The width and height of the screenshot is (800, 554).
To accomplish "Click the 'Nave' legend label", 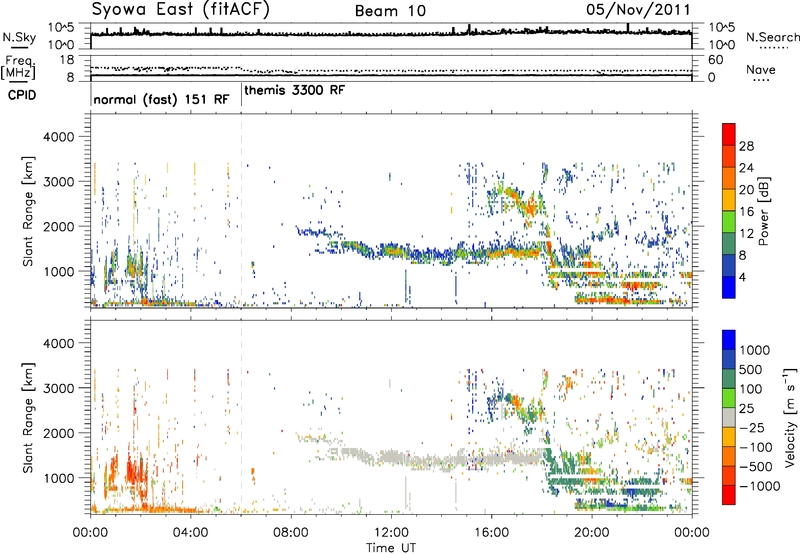I will point(761,70).
